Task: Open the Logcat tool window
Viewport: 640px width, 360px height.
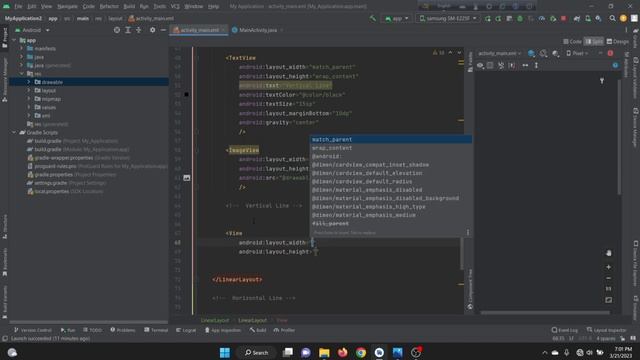Action: point(186,330)
